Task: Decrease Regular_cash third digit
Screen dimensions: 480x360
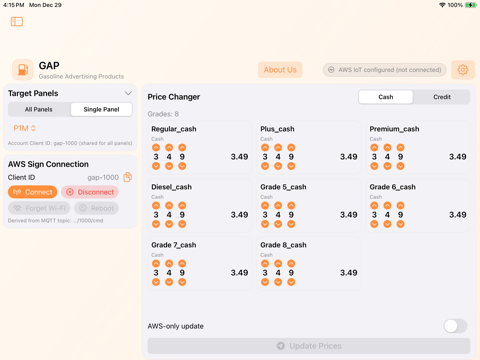Action: (x=182, y=166)
